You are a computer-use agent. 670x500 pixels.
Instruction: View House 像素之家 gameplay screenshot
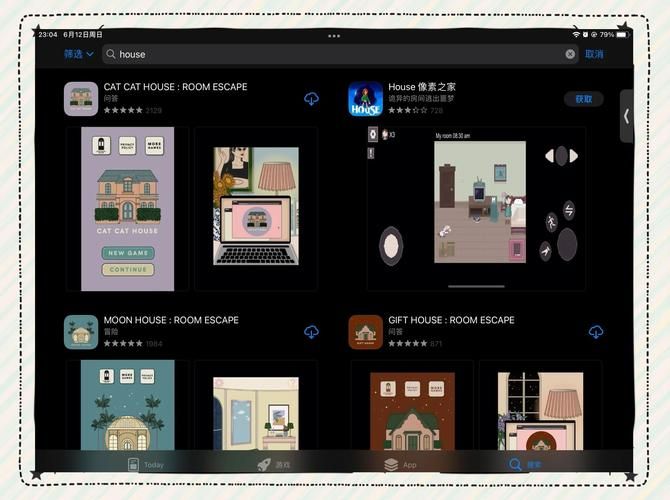476,209
